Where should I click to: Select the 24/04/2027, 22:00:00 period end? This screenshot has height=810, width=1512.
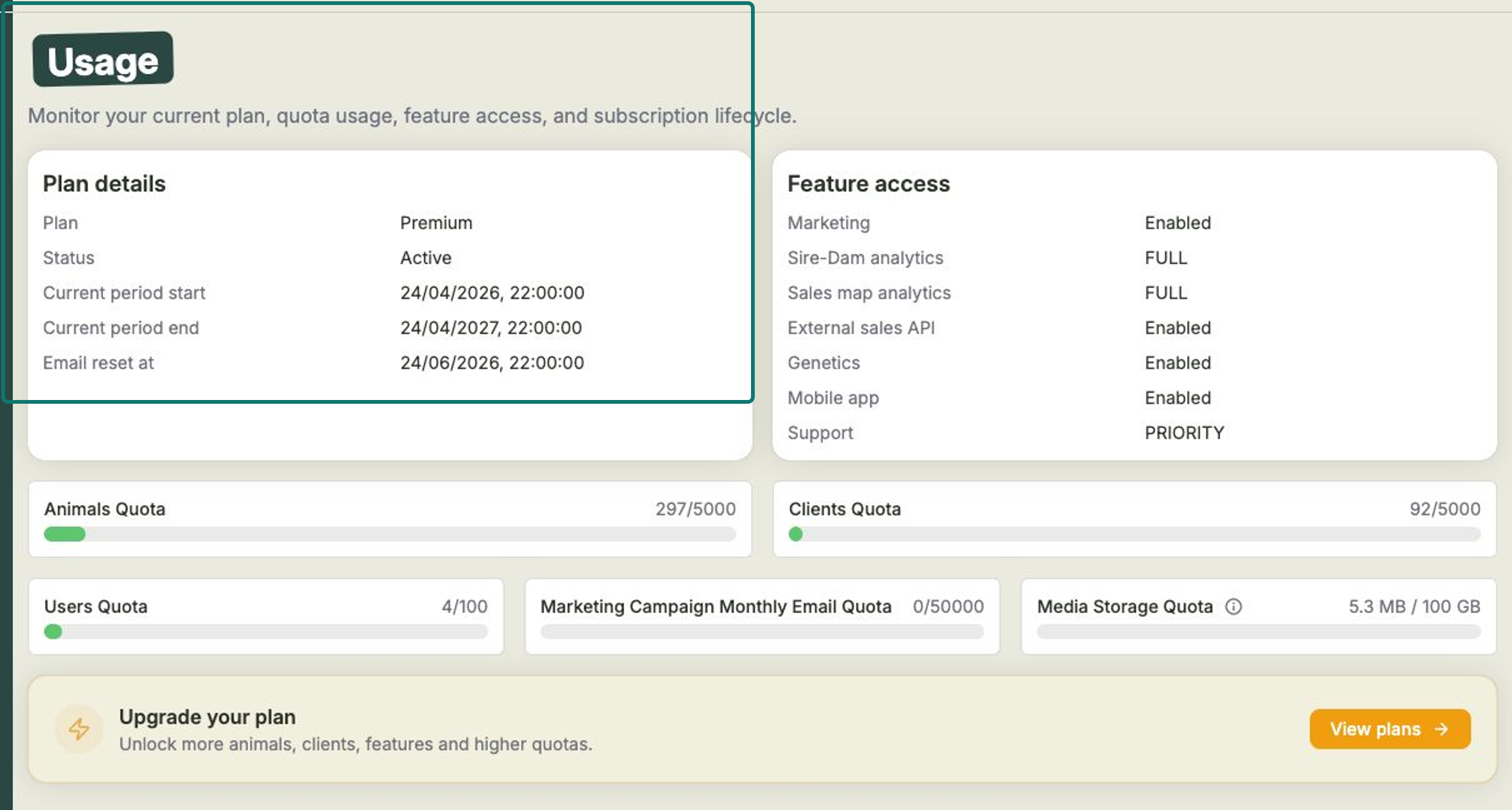[x=491, y=328]
